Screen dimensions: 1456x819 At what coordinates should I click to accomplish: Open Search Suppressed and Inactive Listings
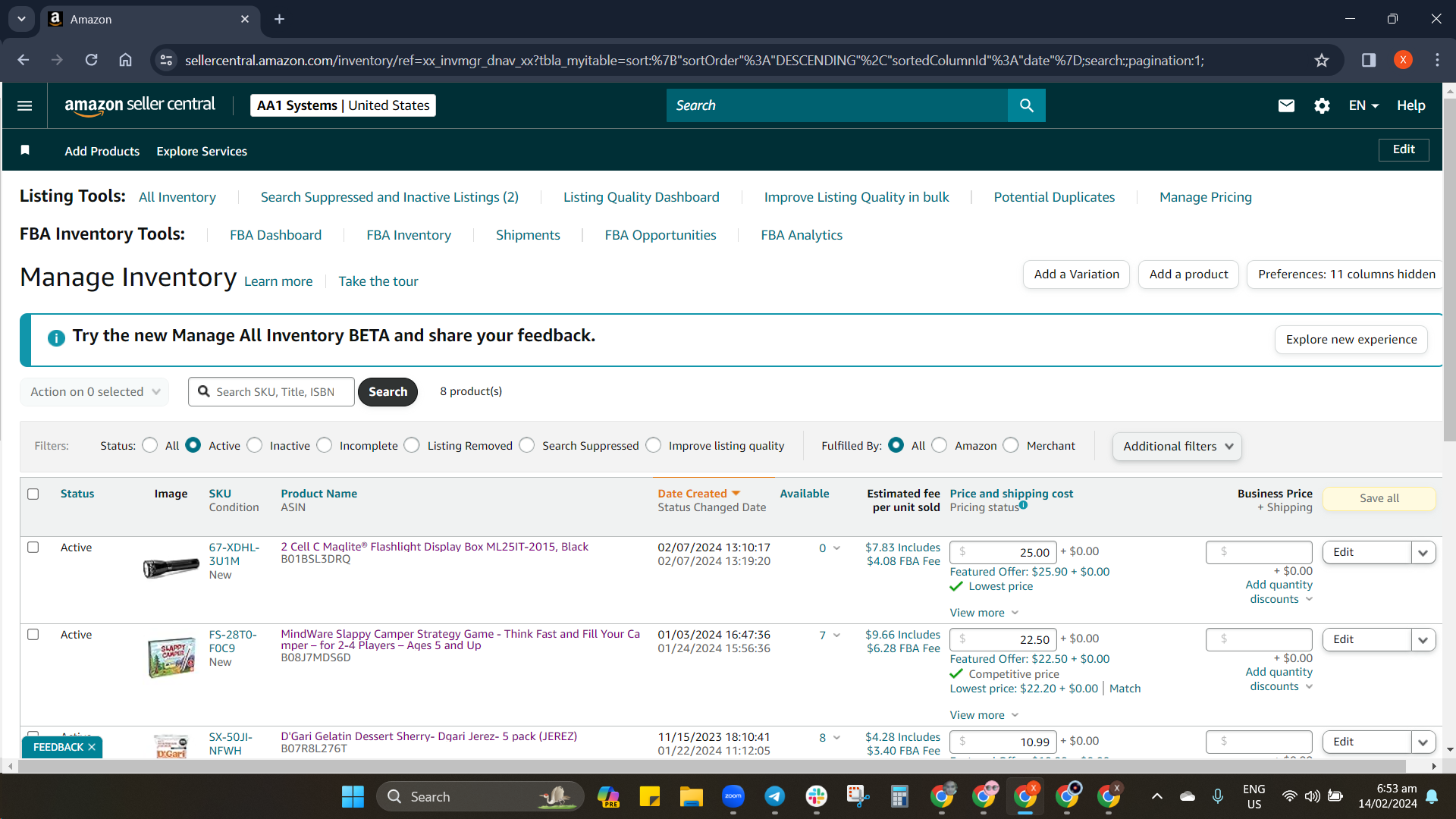click(x=390, y=197)
